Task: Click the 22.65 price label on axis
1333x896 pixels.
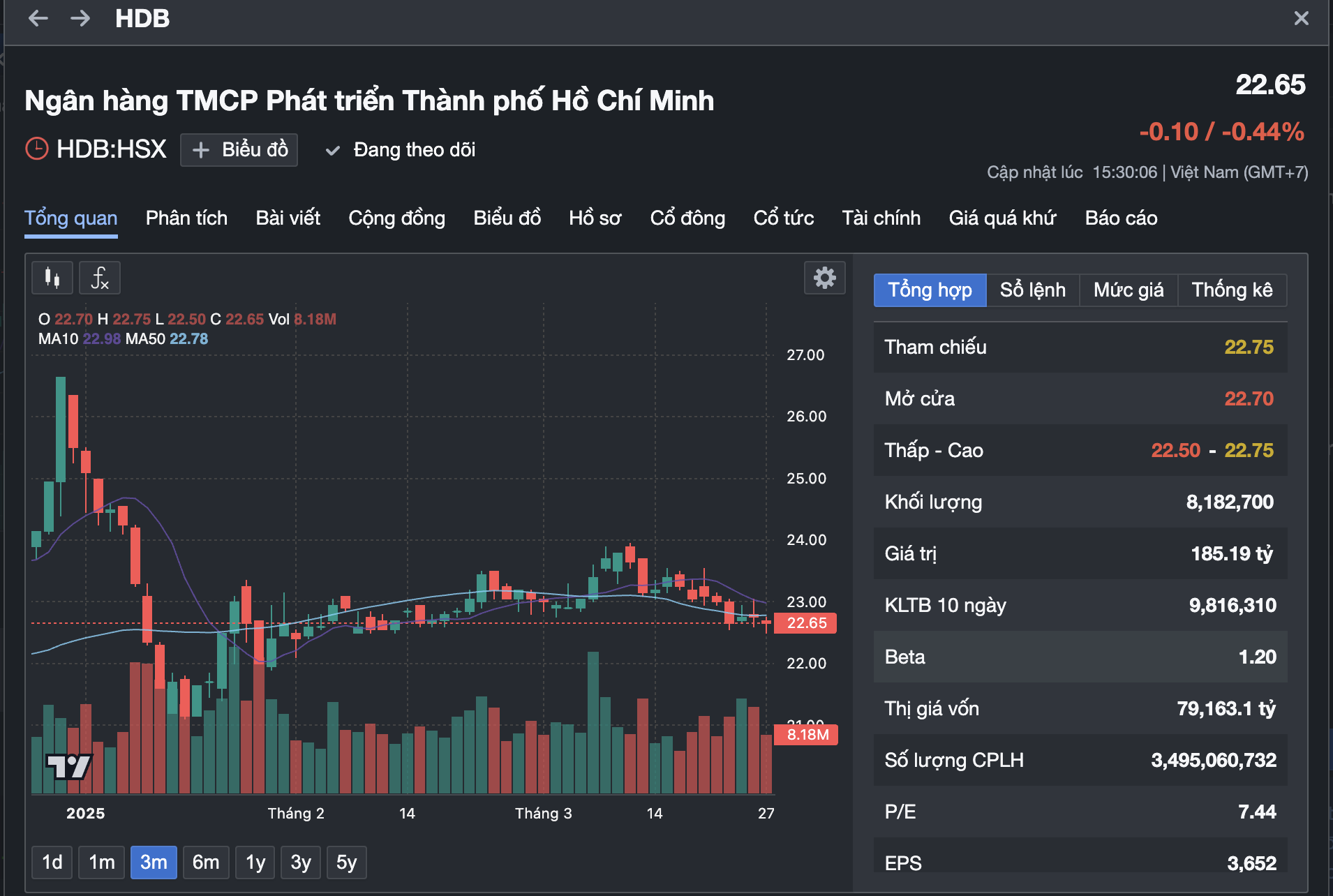Action: point(807,622)
